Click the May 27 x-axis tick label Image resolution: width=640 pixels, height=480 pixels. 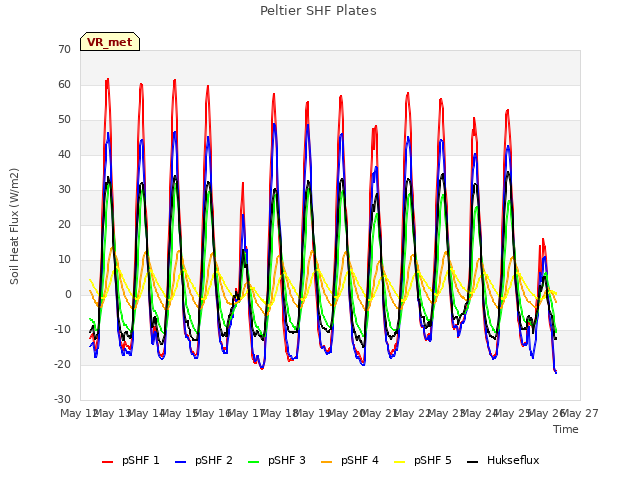click(x=580, y=414)
